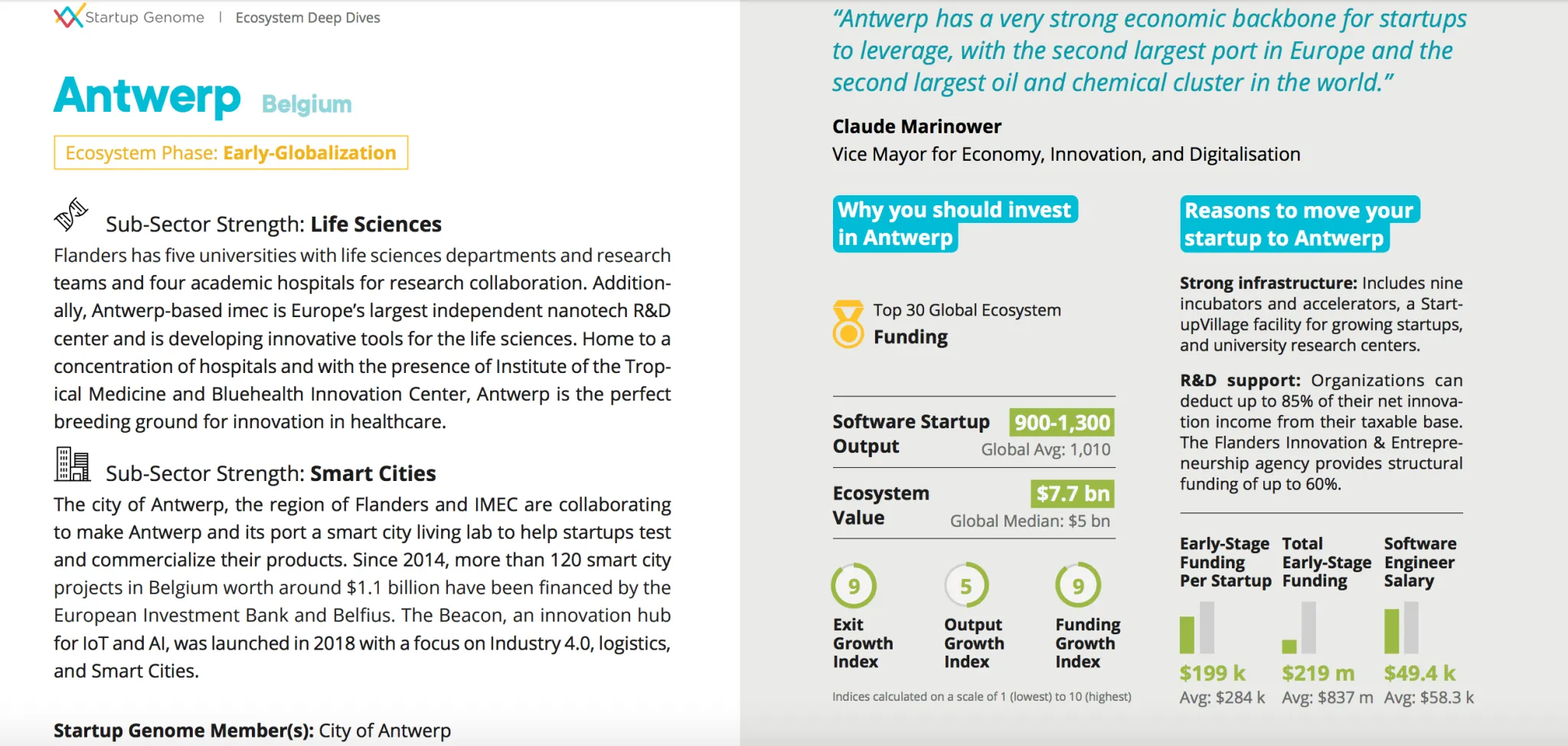Click the Startup Genome header title
The image size is (1568, 746).
145,18
